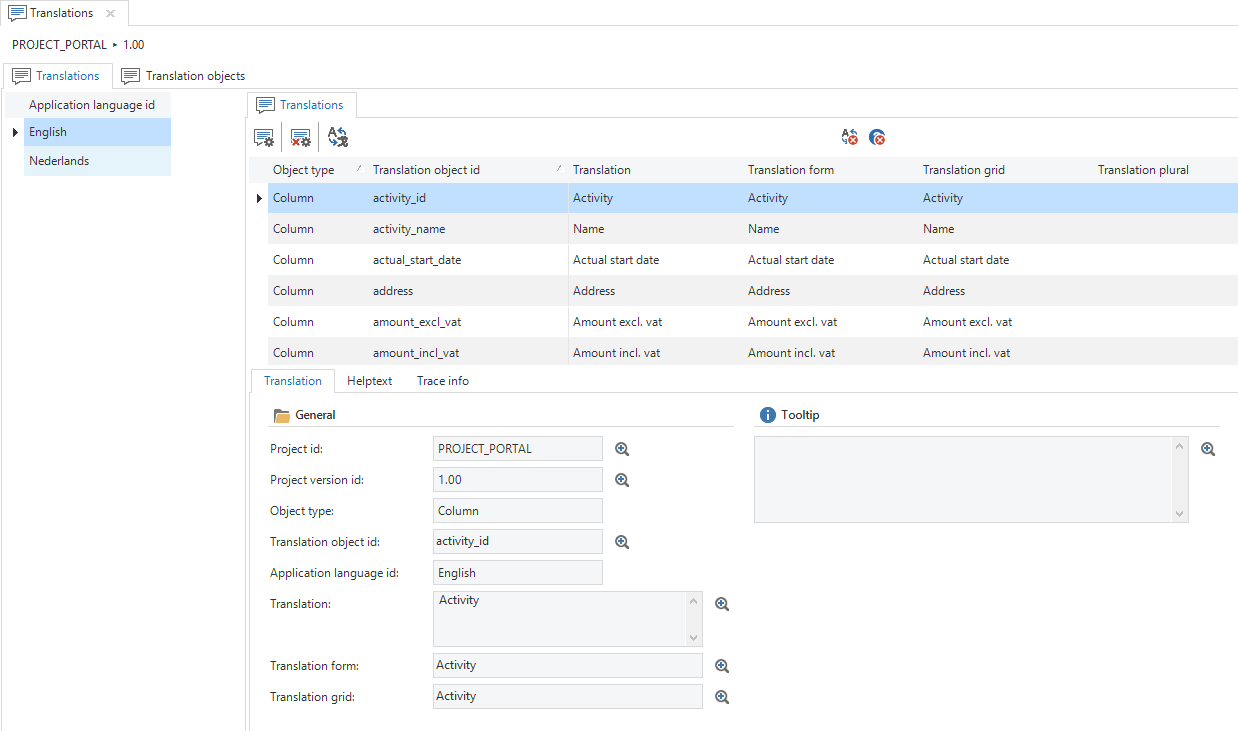Open zoom editor beside Translation grid field
Viewport: 1238px width, 731px height.
(x=722, y=697)
